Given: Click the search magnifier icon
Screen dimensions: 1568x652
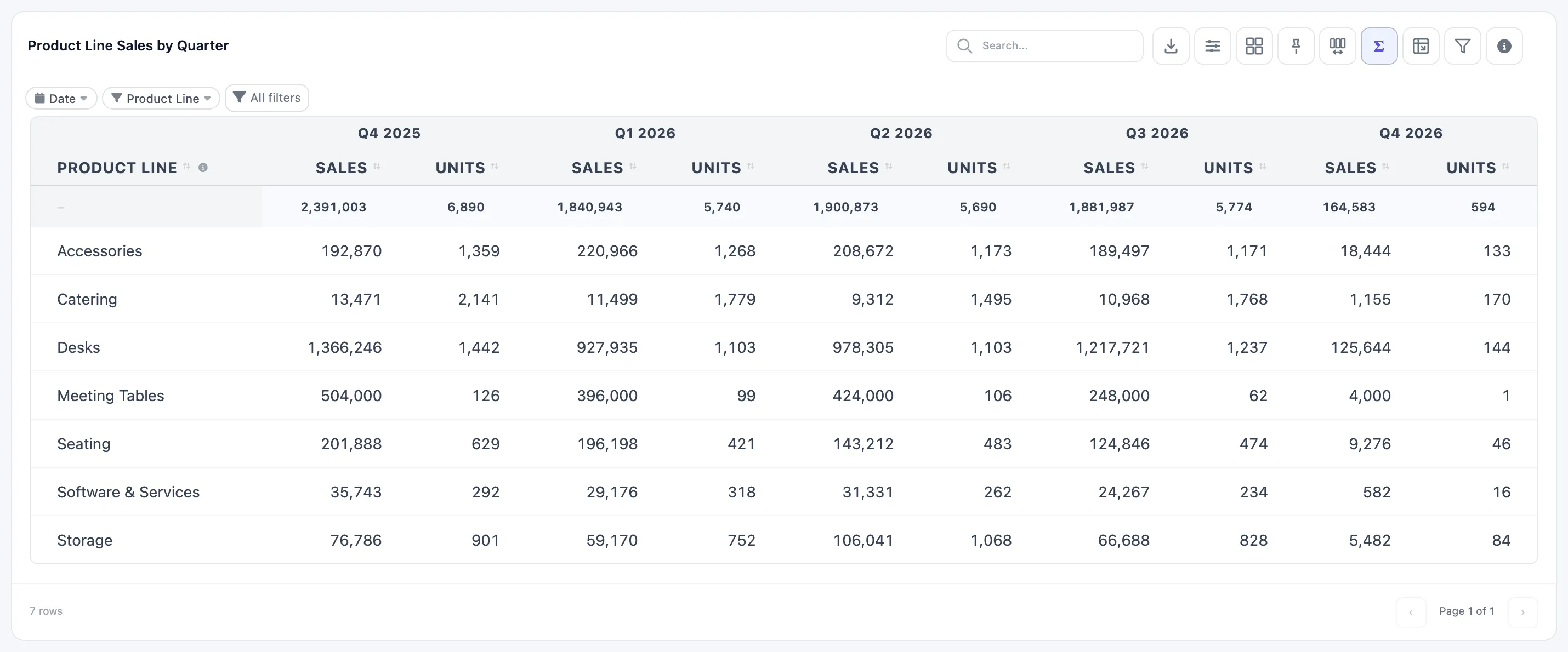Looking at the screenshot, I should click(964, 45).
